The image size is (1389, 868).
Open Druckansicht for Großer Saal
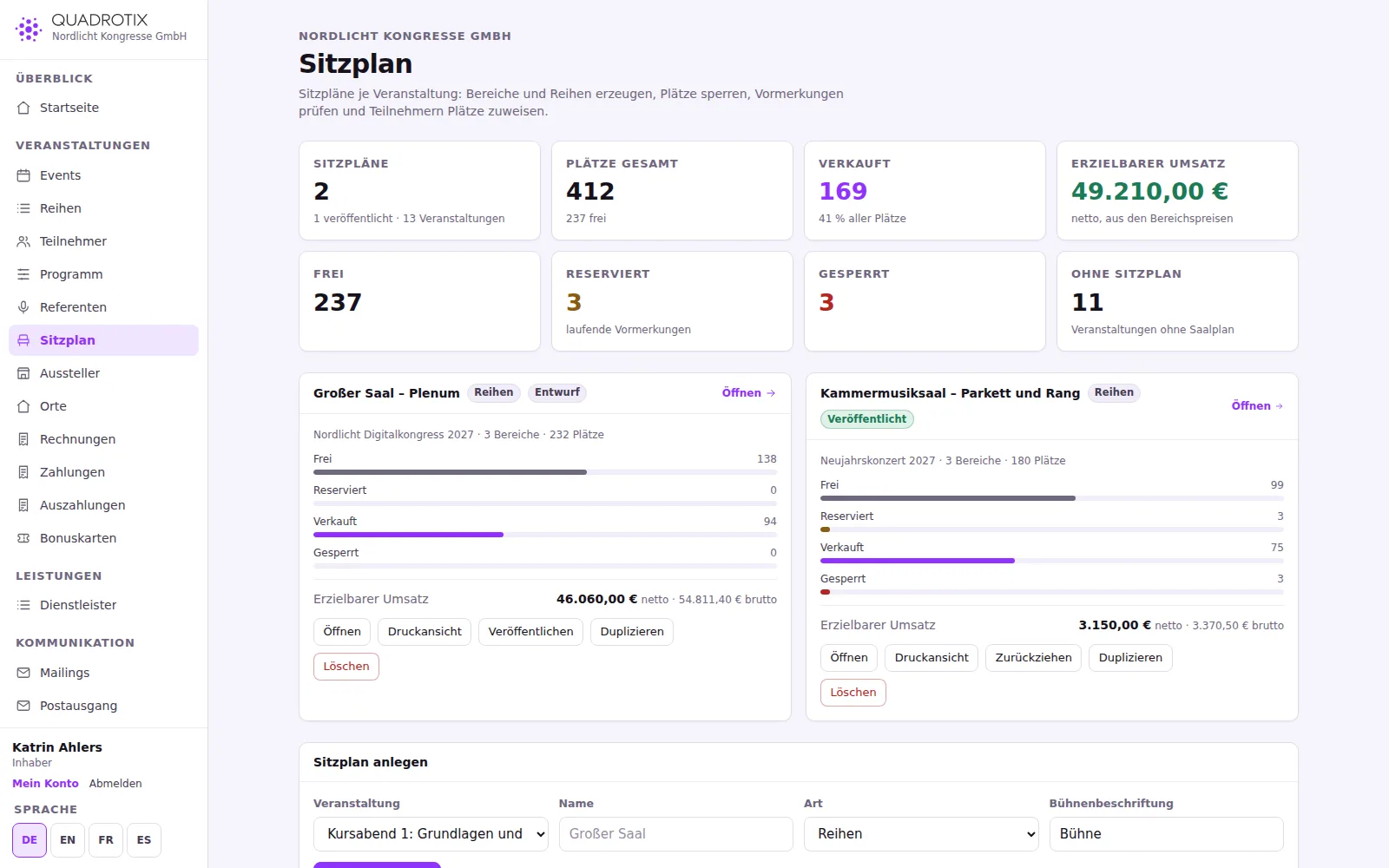click(x=425, y=632)
